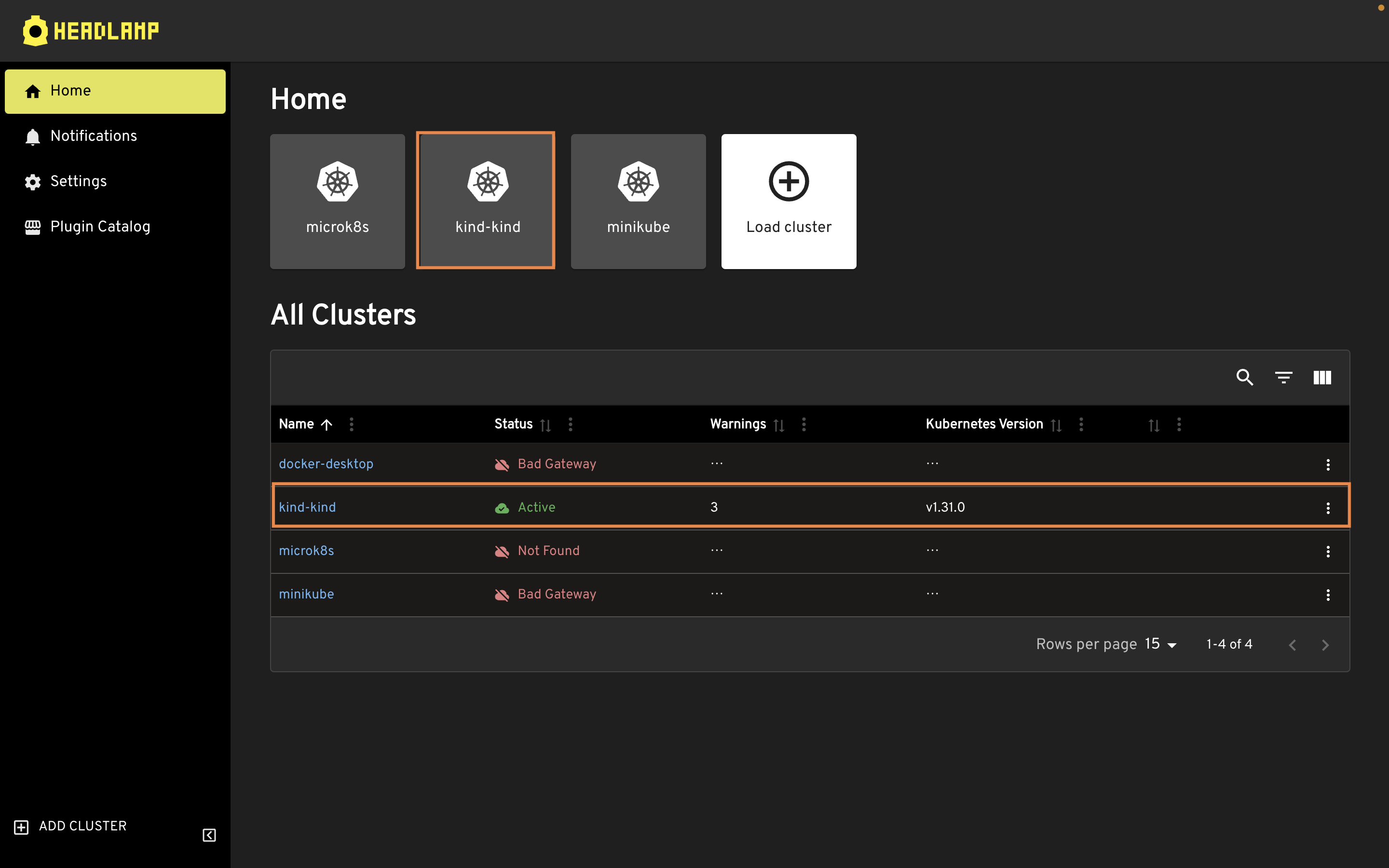1389x868 pixels.
Task: Toggle sort on the Warnings column
Action: pos(778,425)
